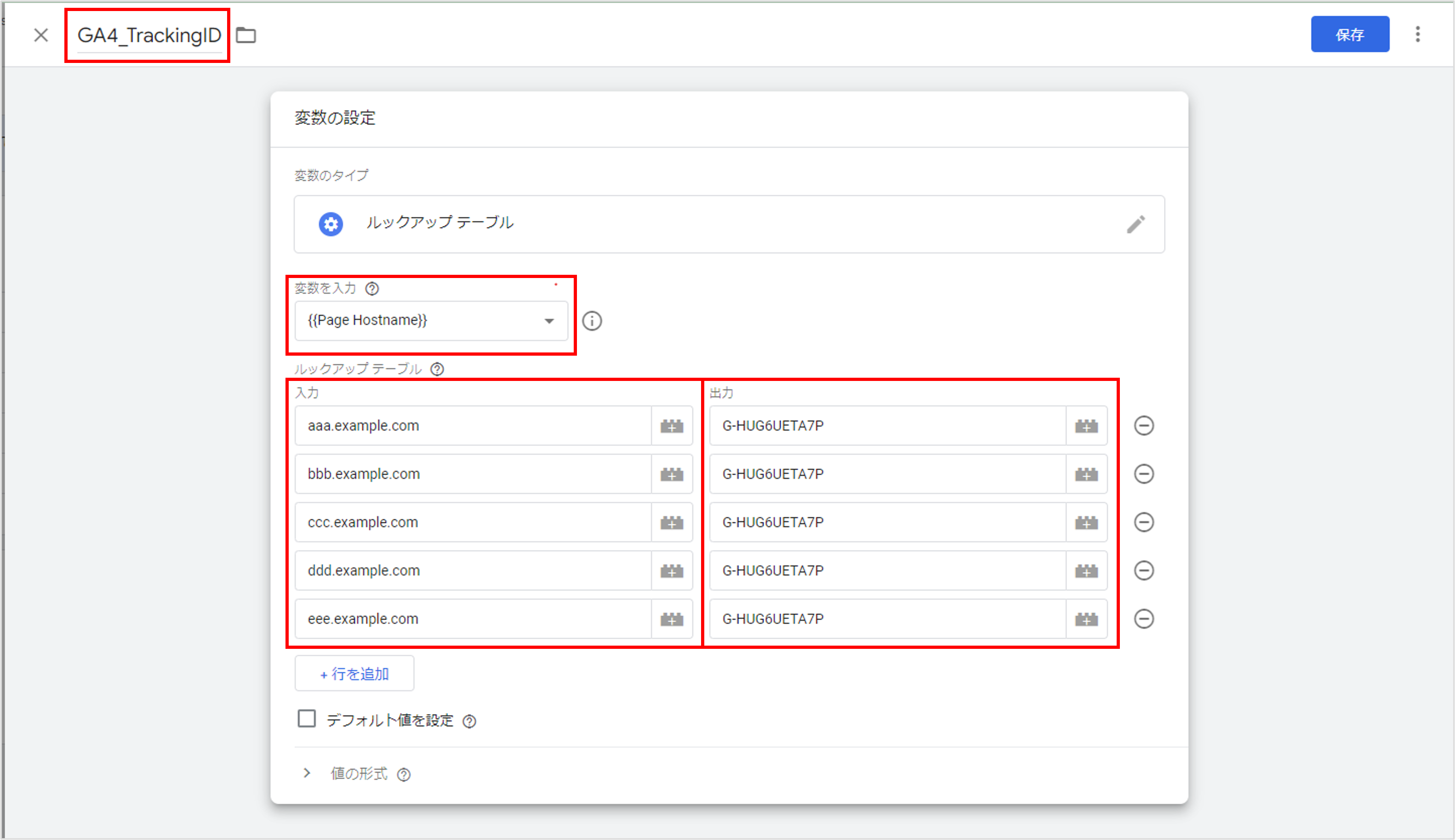Viewport: 1455px width, 840px height.
Task: Insert variable via brick icon on ccc row output
Action: pos(1086,522)
